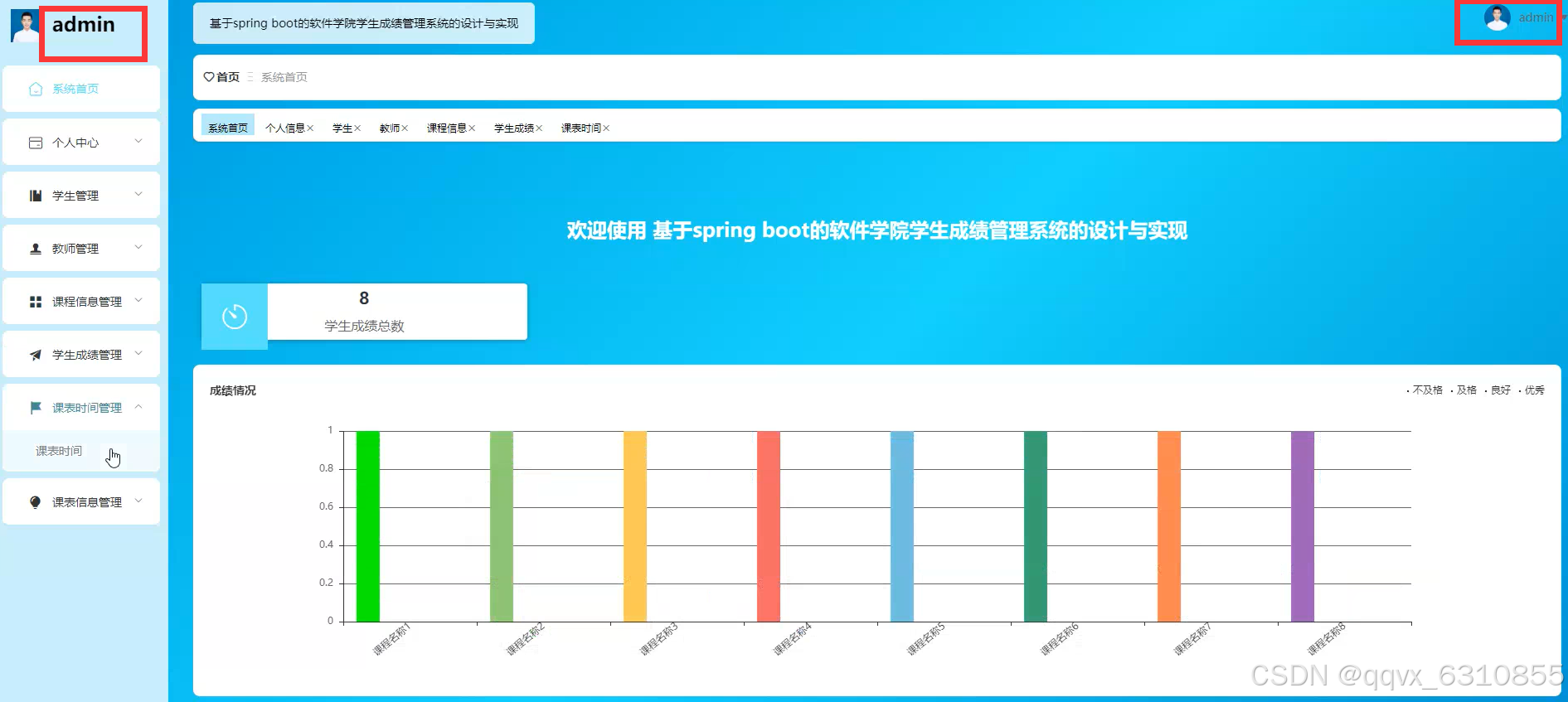Close the 学生 tab

[357, 128]
